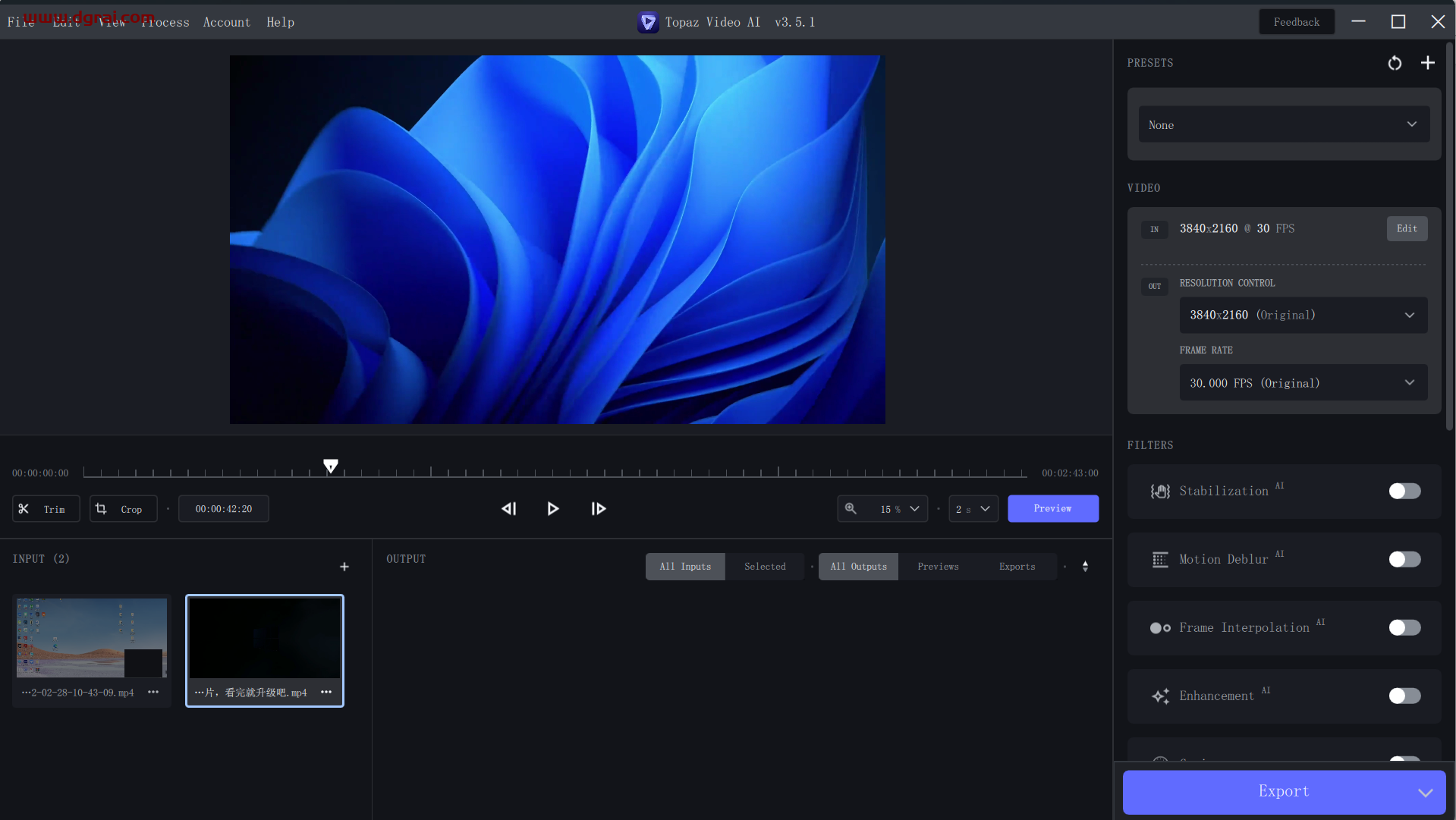The width and height of the screenshot is (1456, 820).
Task: Enable the Motion Deblur toggle
Action: click(1404, 560)
